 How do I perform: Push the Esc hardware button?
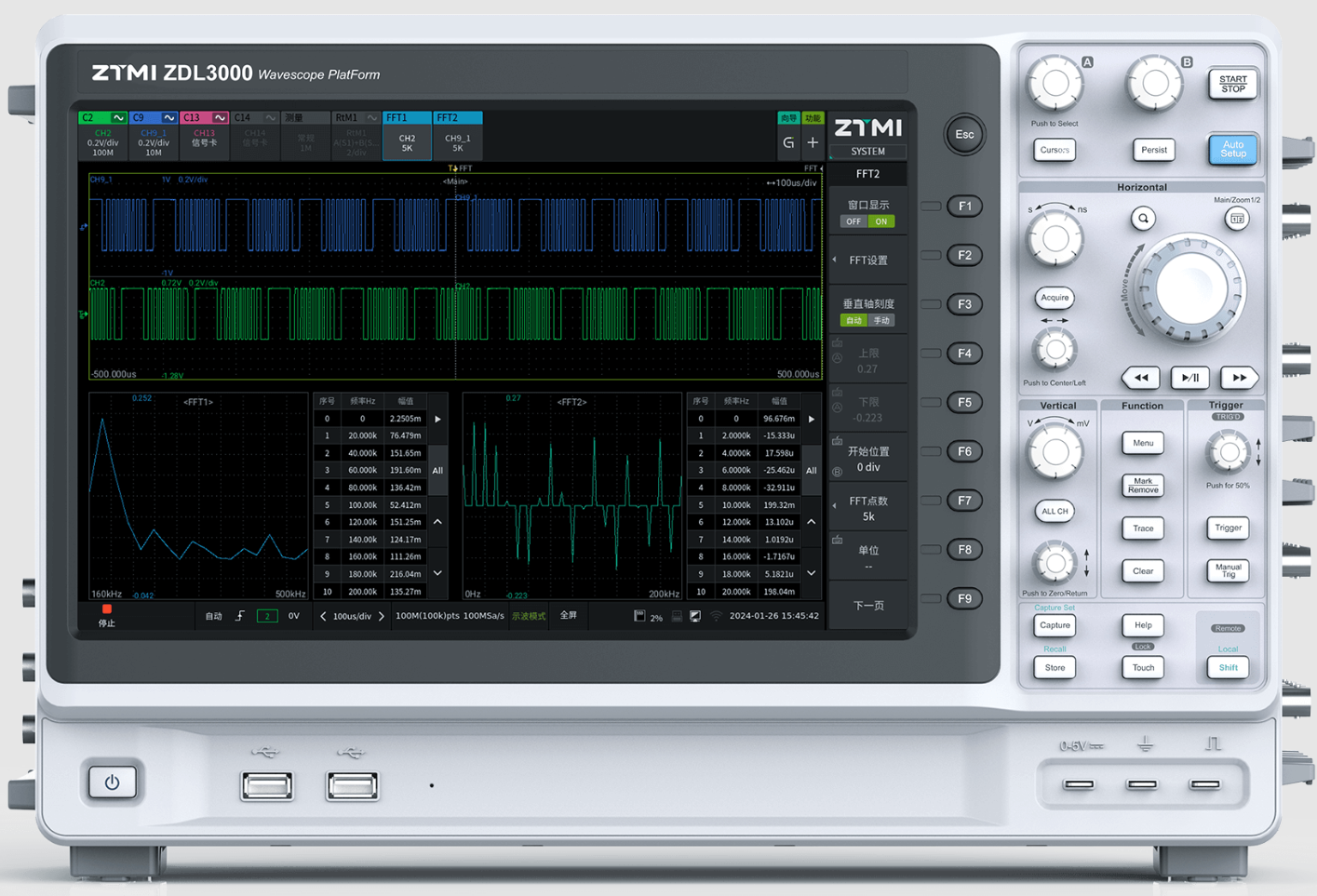coord(964,135)
